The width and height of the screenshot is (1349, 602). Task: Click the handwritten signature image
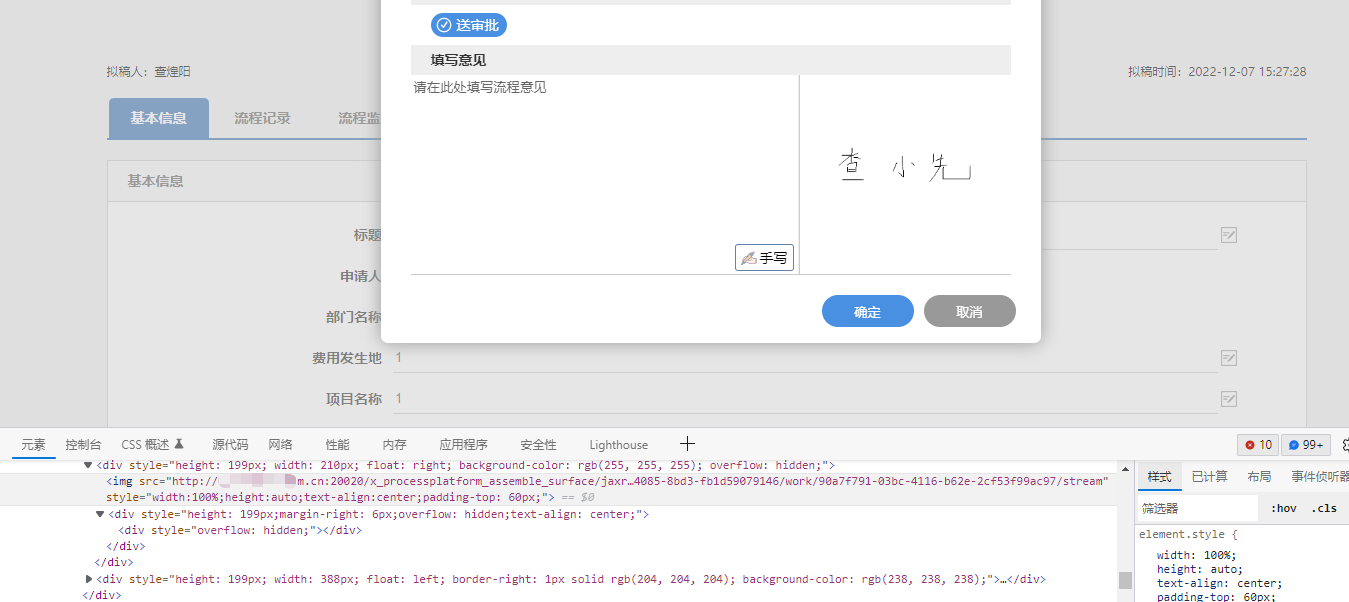click(905, 166)
